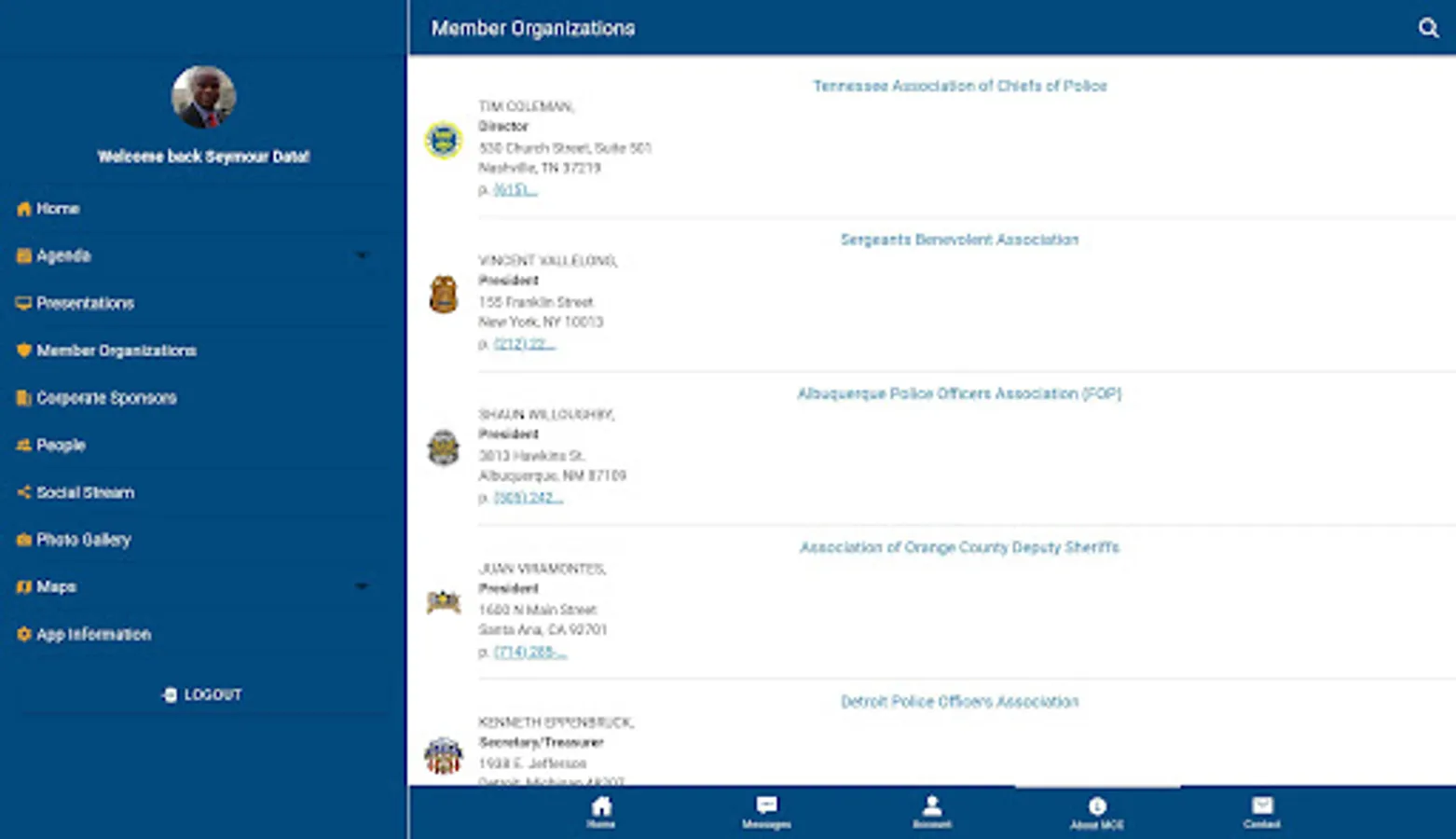The height and width of the screenshot is (839, 1456).
Task: Click the New York, NY 10013 address line
Action: pos(541,322)
